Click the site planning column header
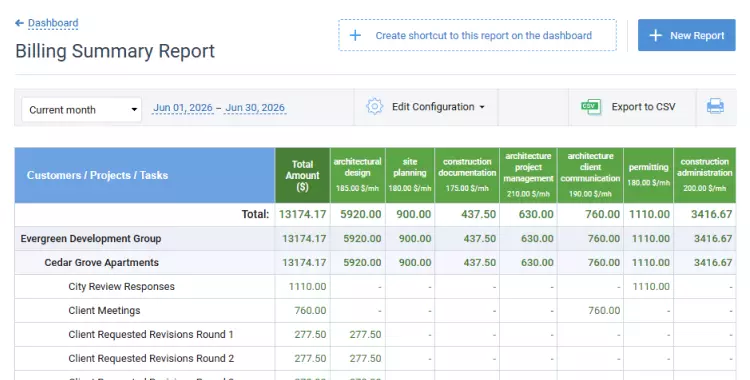 pyautogui.click(x=410, y=175)
